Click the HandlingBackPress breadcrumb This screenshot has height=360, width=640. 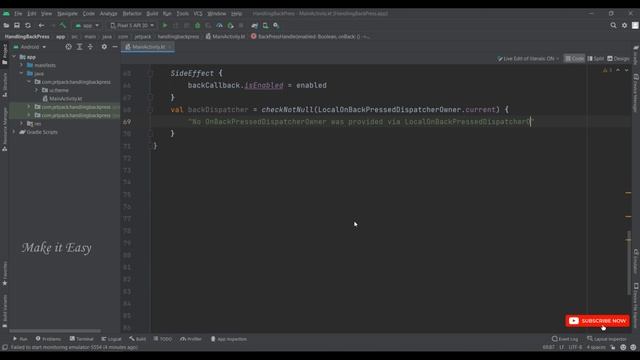coord(27,37)
